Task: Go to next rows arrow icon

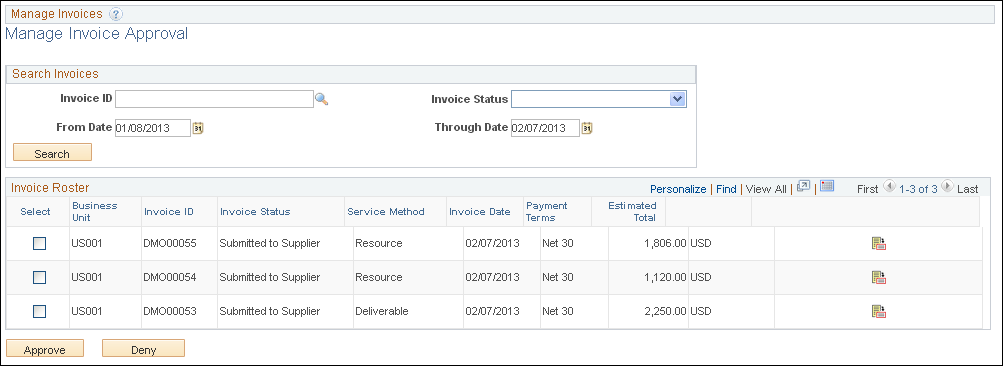Action: coord(947,186)
